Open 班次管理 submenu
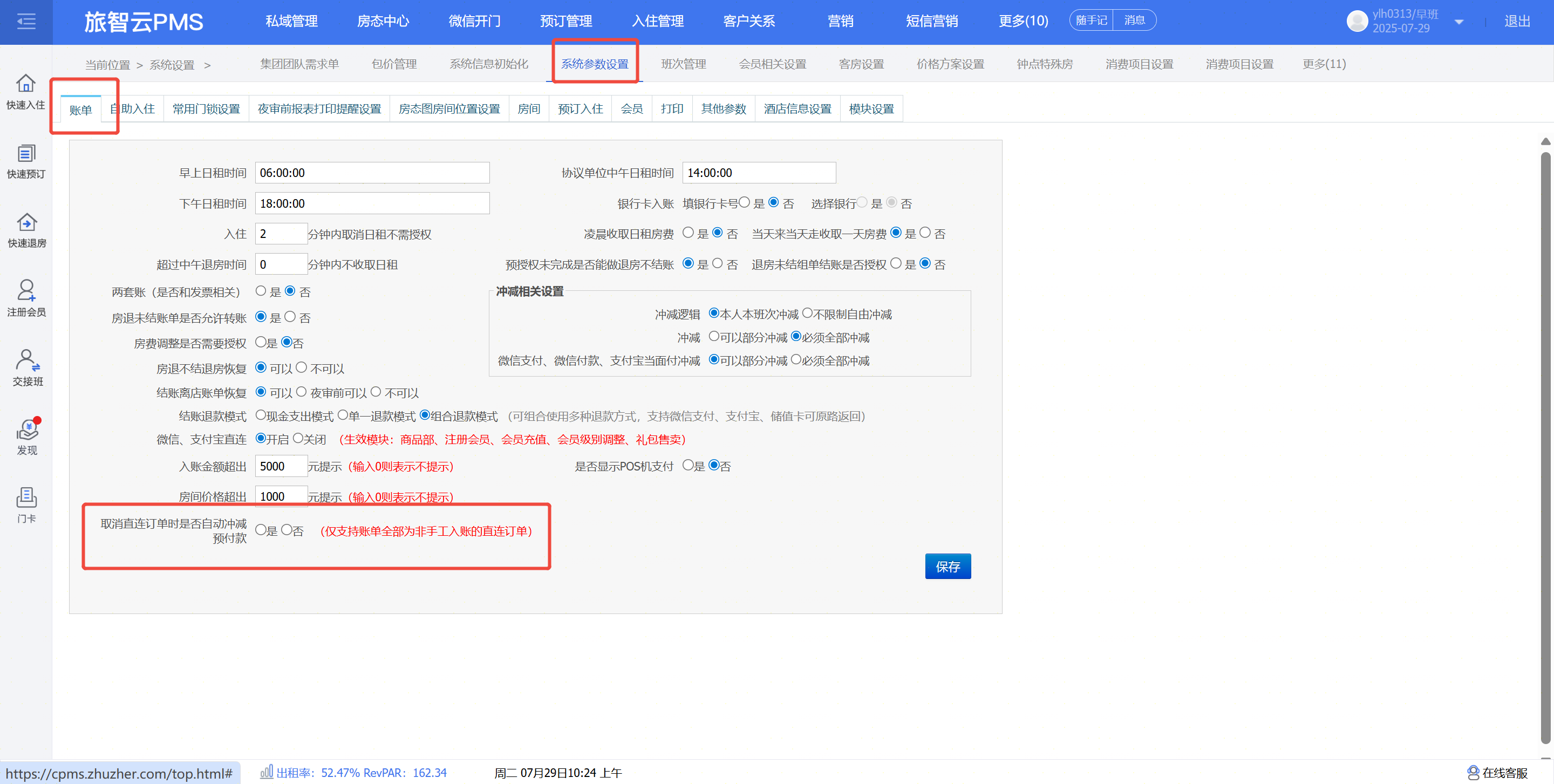 click(x=684, y=64)
